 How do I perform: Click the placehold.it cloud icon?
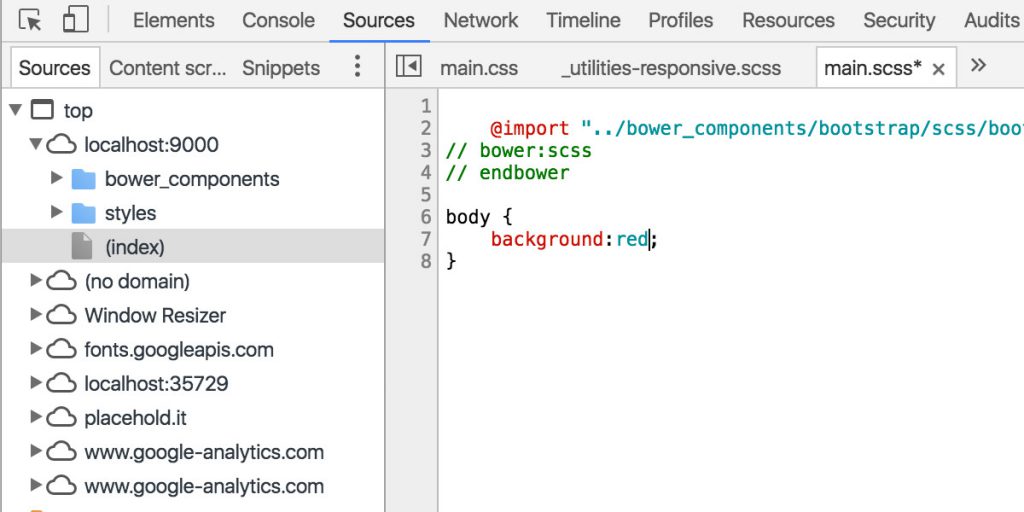click(62, 418)
